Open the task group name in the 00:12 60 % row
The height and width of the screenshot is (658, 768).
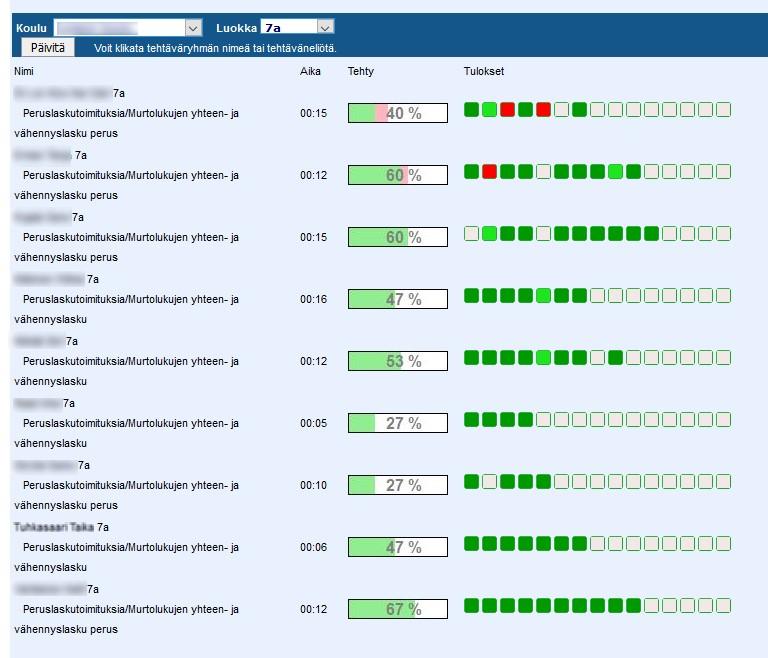click(126, 185)
